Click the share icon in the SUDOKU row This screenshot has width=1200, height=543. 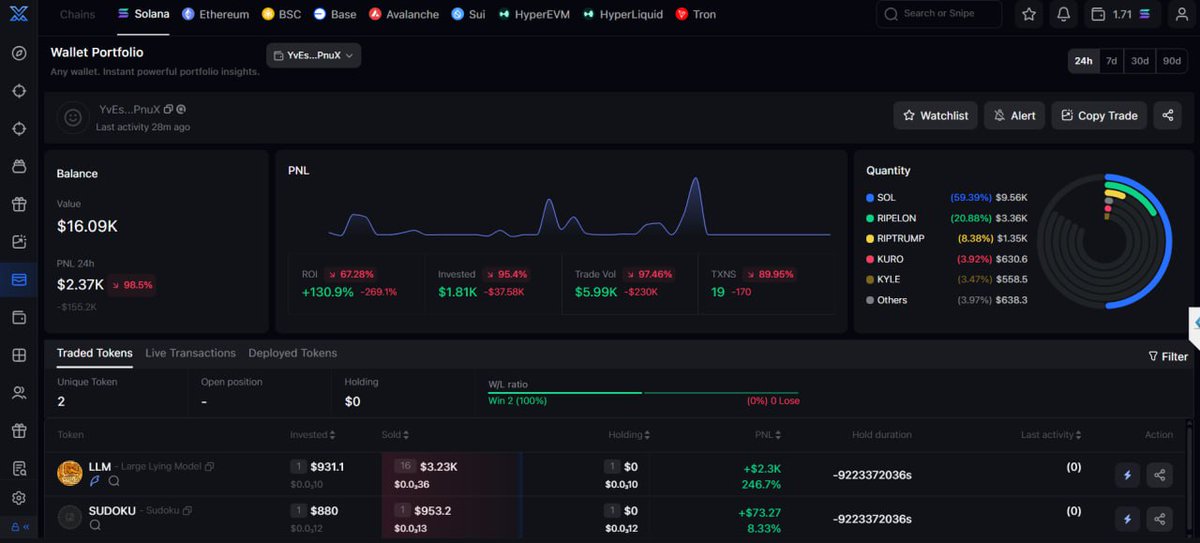point(1160,518)
